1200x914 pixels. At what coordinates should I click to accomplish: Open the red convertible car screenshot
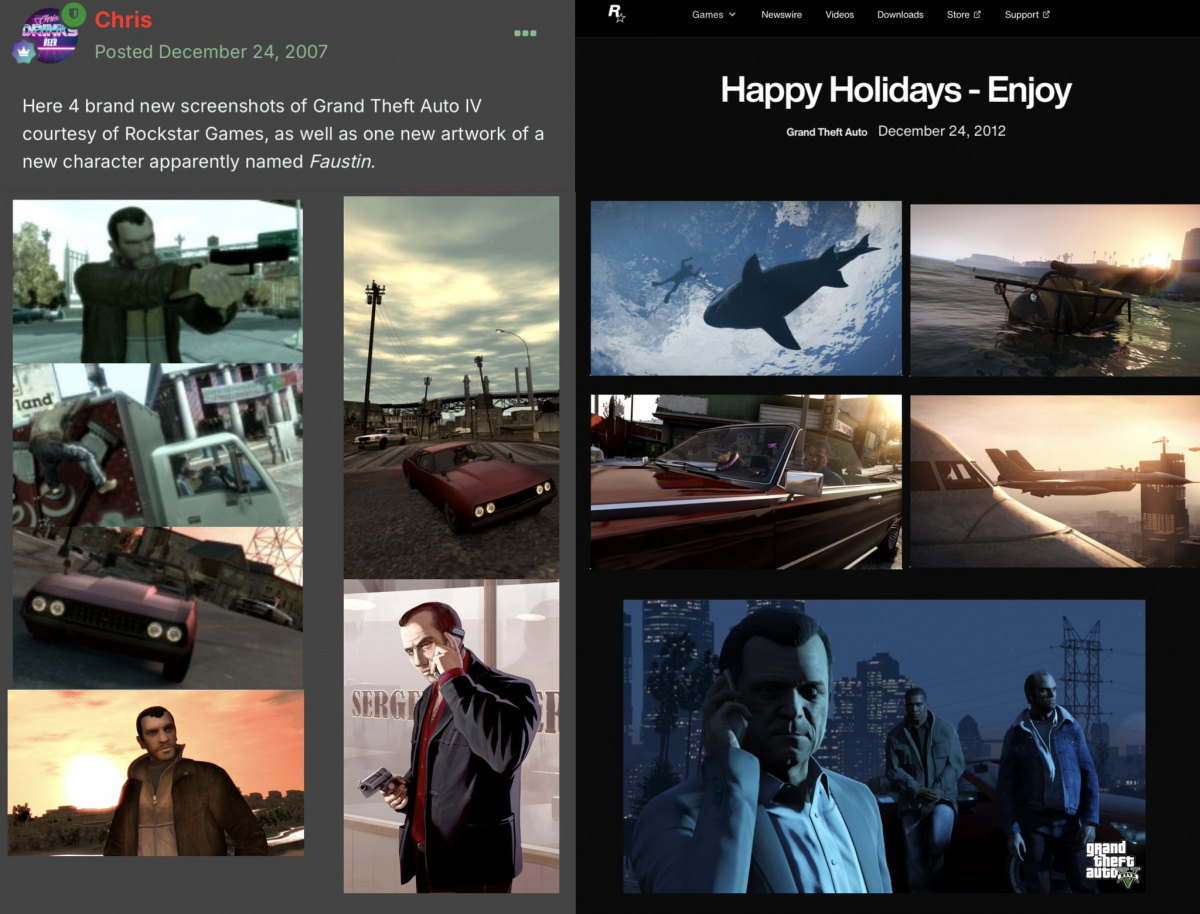click(x=746, y=482)
